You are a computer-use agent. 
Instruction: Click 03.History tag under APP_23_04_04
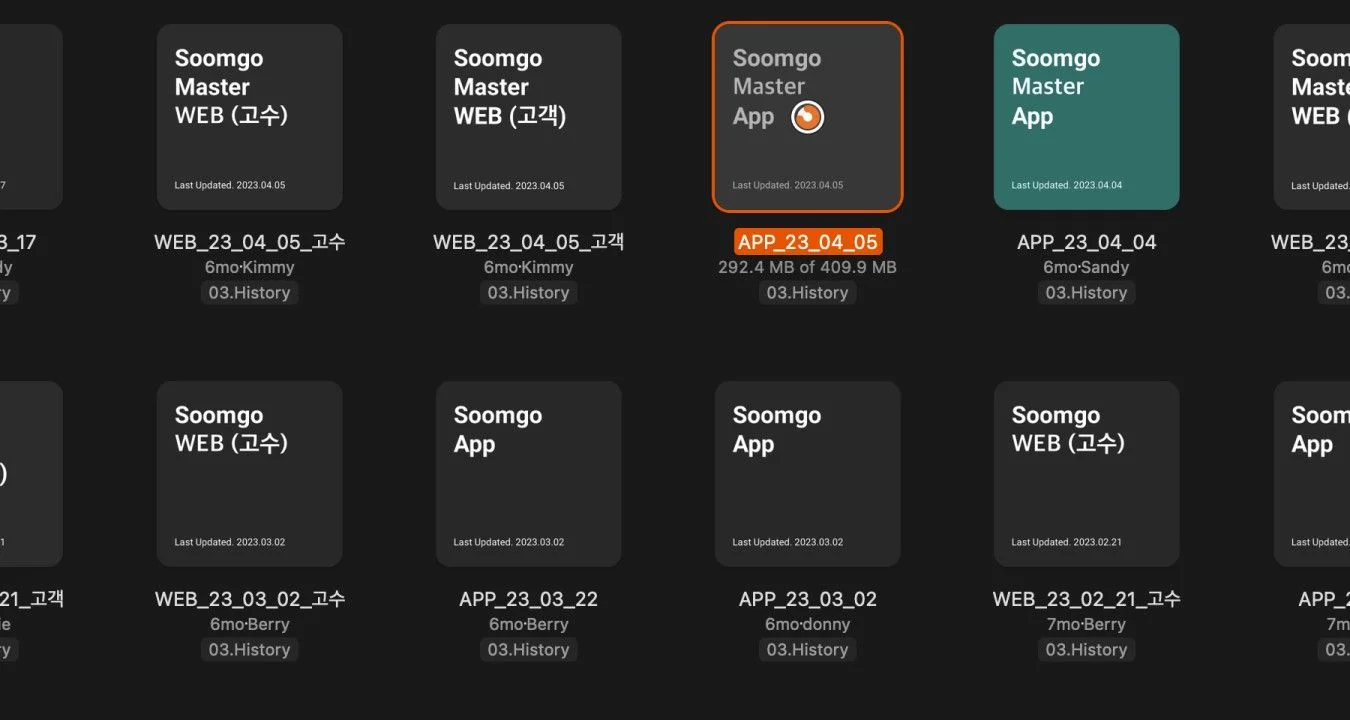1086,293
